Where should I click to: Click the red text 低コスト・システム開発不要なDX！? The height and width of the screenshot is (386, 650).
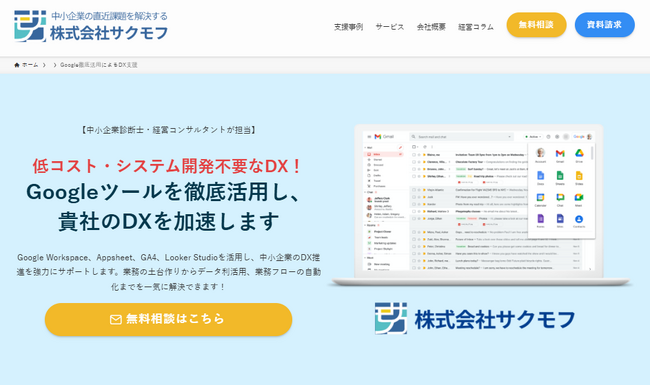click(x=167, y=166)
